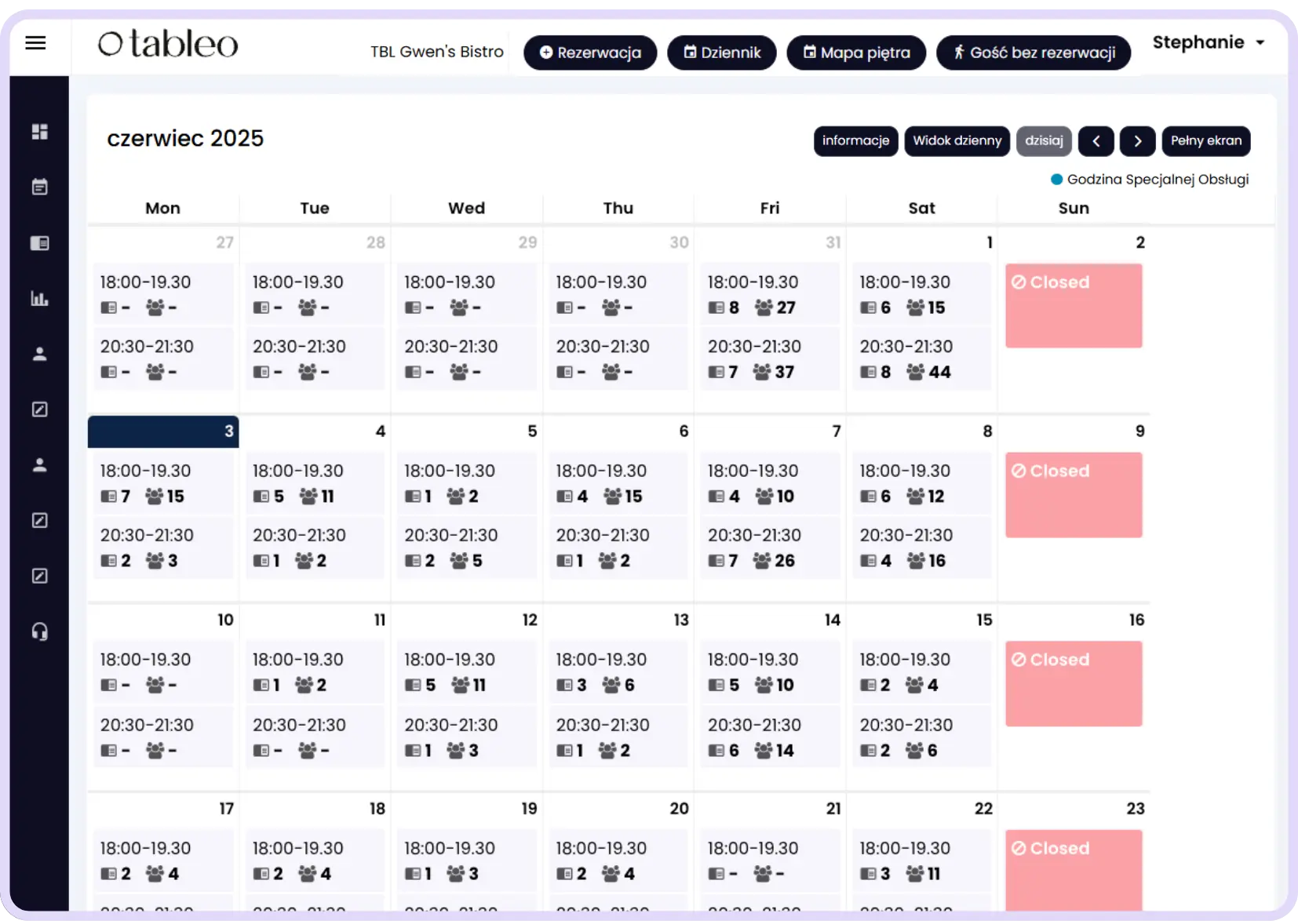The width and height of the screenshot is (1298, 924).
Task: Select the highlighted day 3 header
Action: [163, 431]
